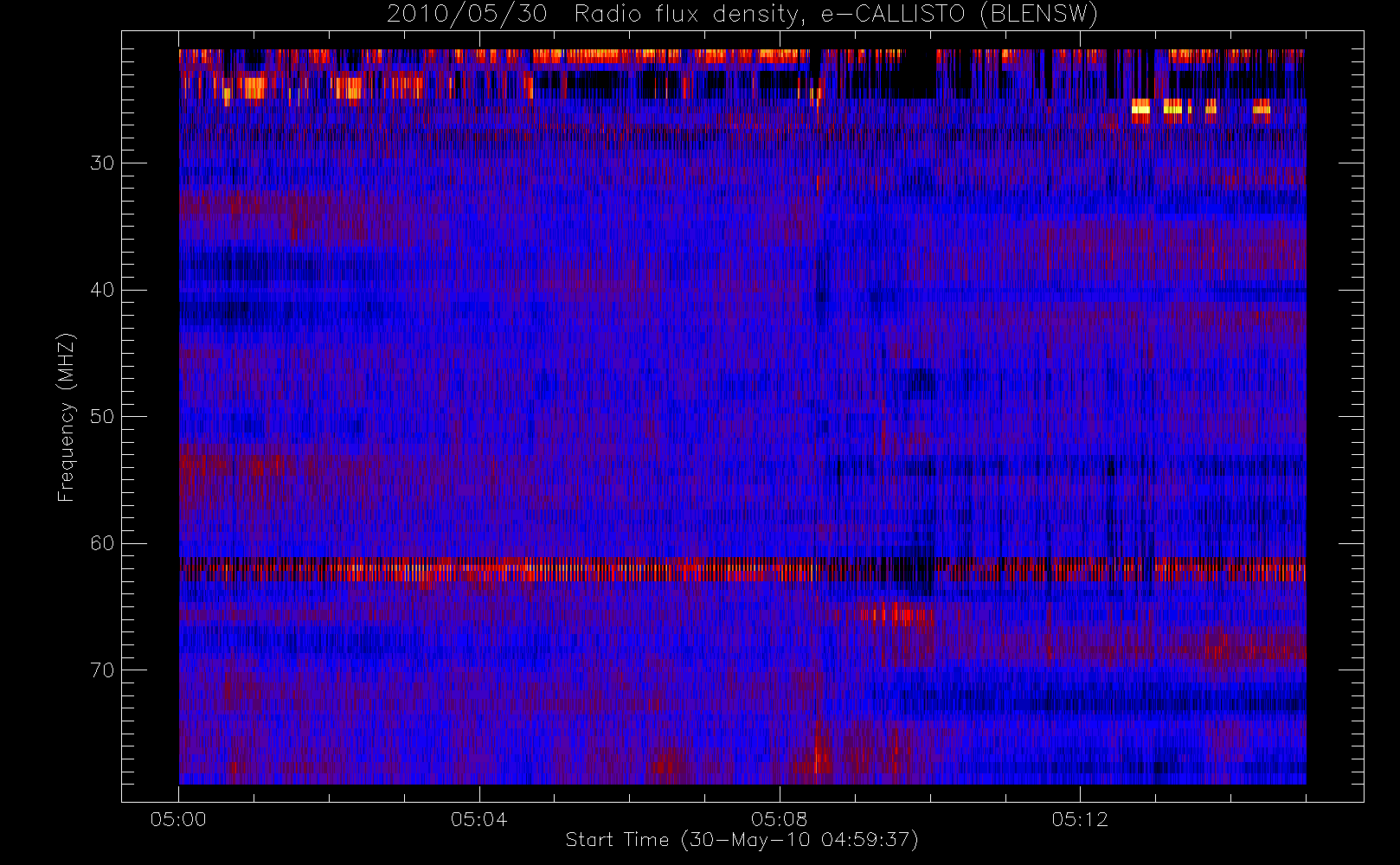Click the '50' frequency tick label
Viewport: 1400px width, 865px height.
pos(102,416)
